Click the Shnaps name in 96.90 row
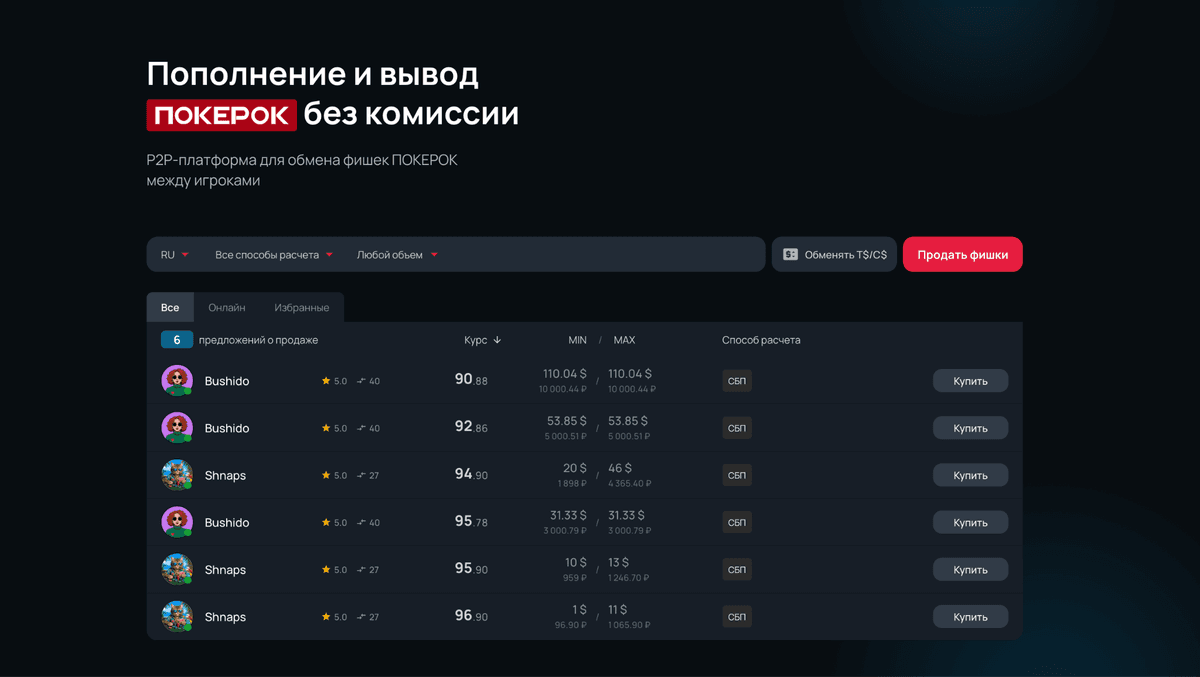Image resolution: width=1200 pixels, height=677 pixels. (x=225, y=617)
